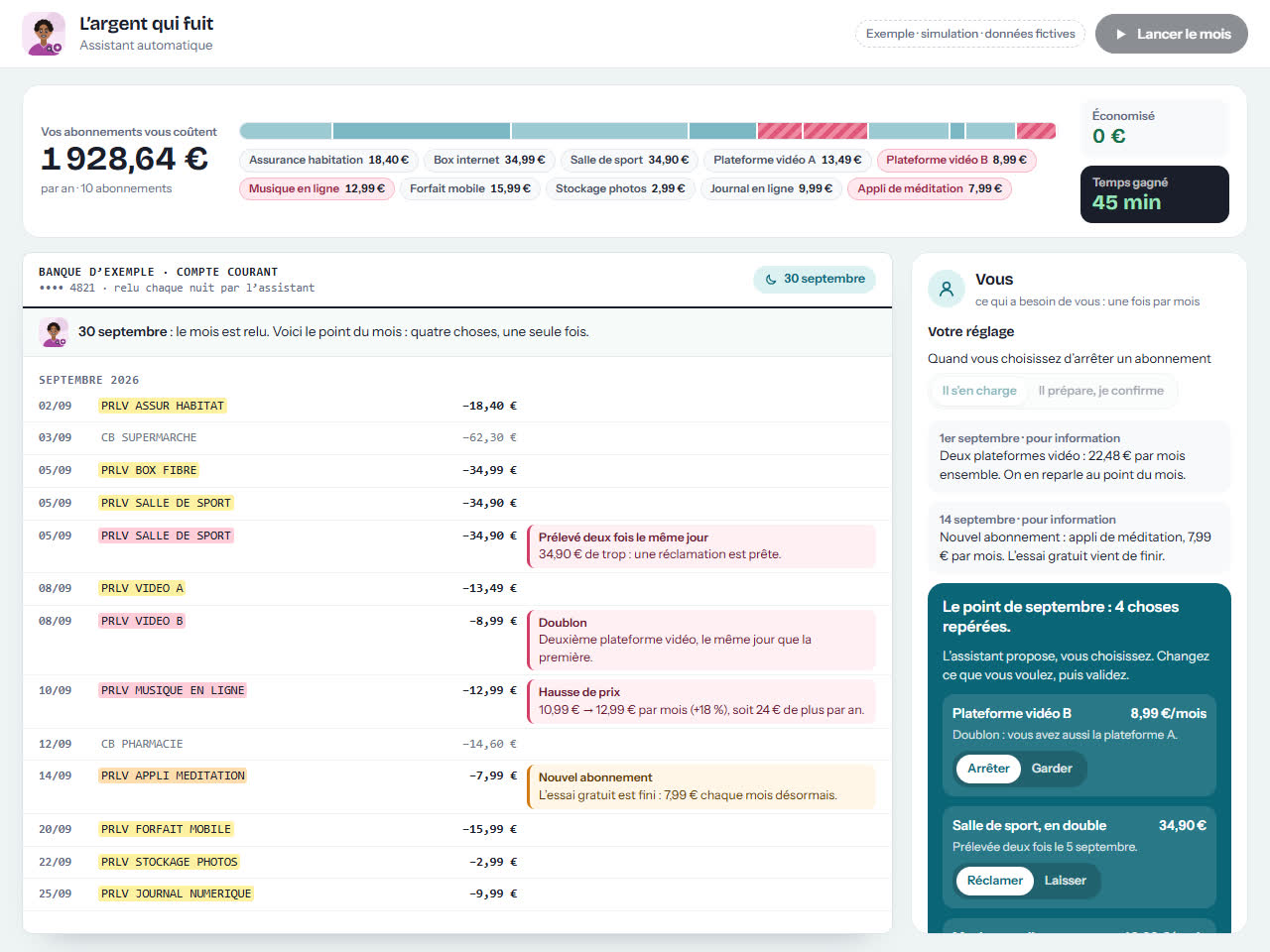This screenshot has height=952, width=1270.
Task: Click the Musique en ligne 12,99 € chip
Action: [317, 188]
